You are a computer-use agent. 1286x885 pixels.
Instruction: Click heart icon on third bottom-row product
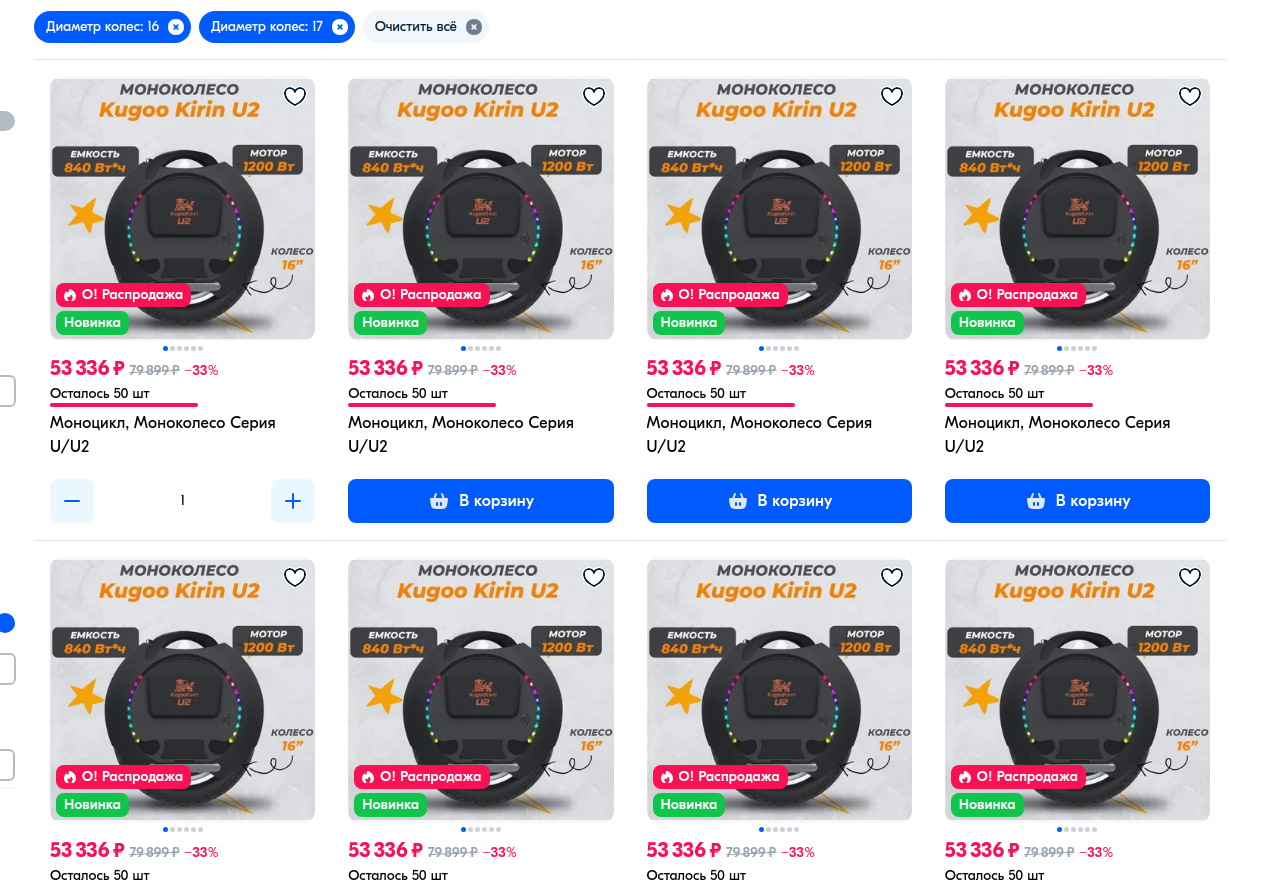click(x=892, y=577)
